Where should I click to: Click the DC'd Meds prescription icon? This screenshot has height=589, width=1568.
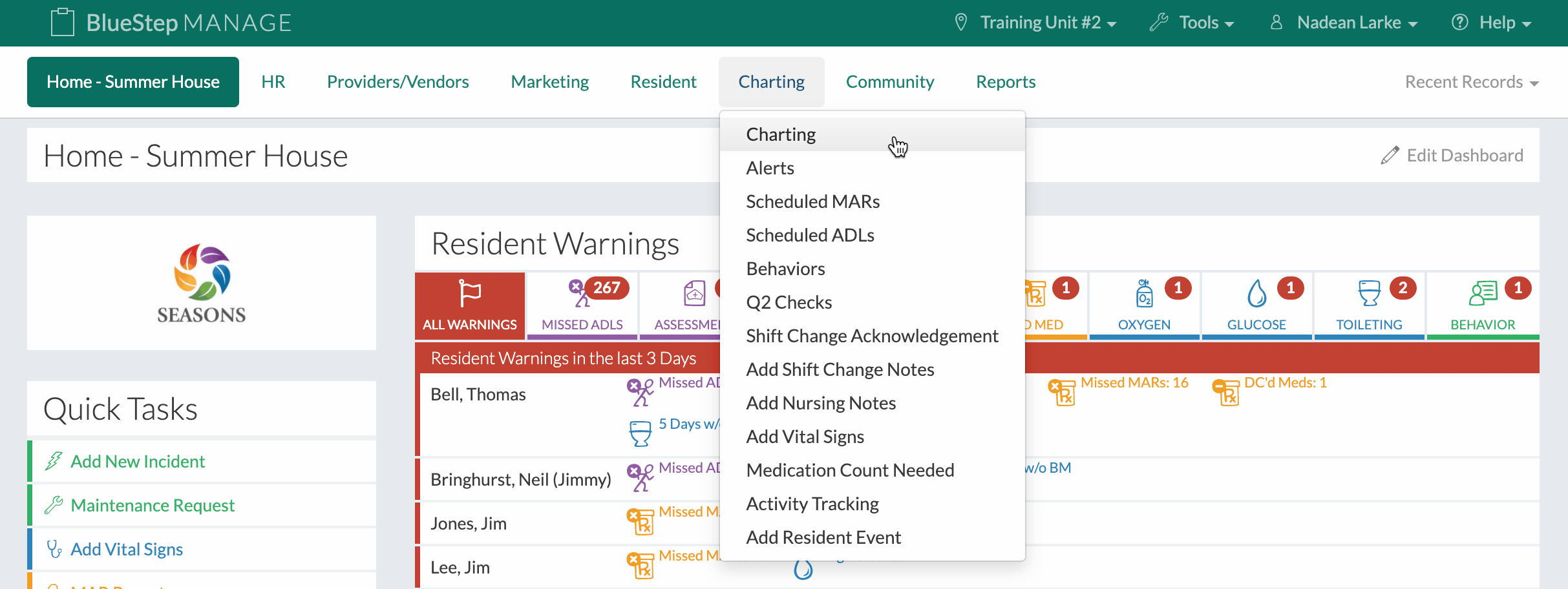click(x=1225, y=392)
